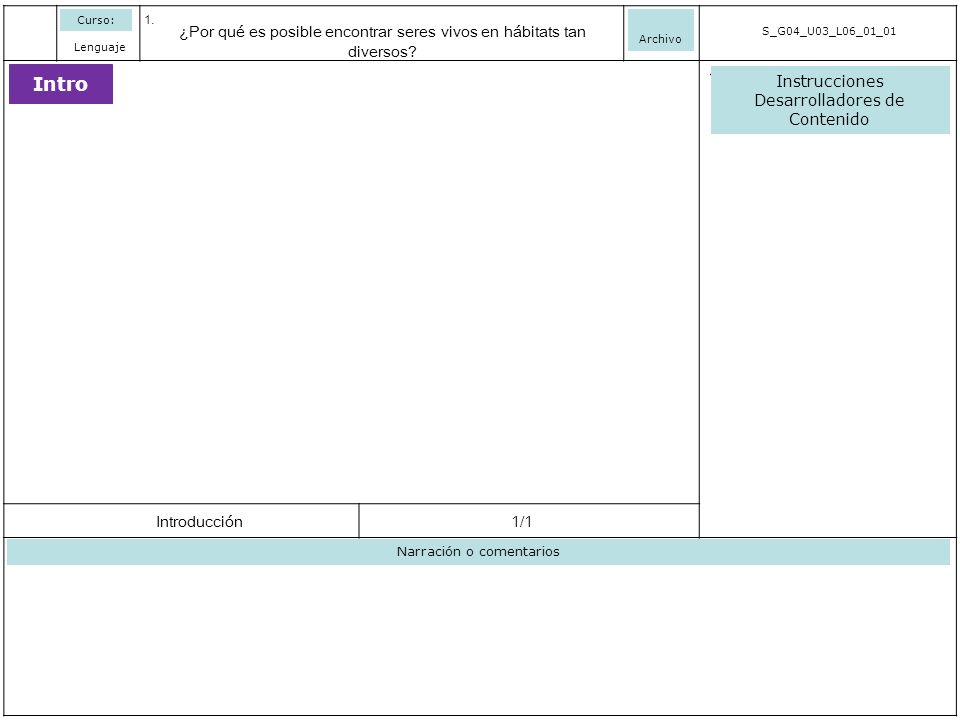
Task: Select the Introducción cell
Action: point(181,521)
